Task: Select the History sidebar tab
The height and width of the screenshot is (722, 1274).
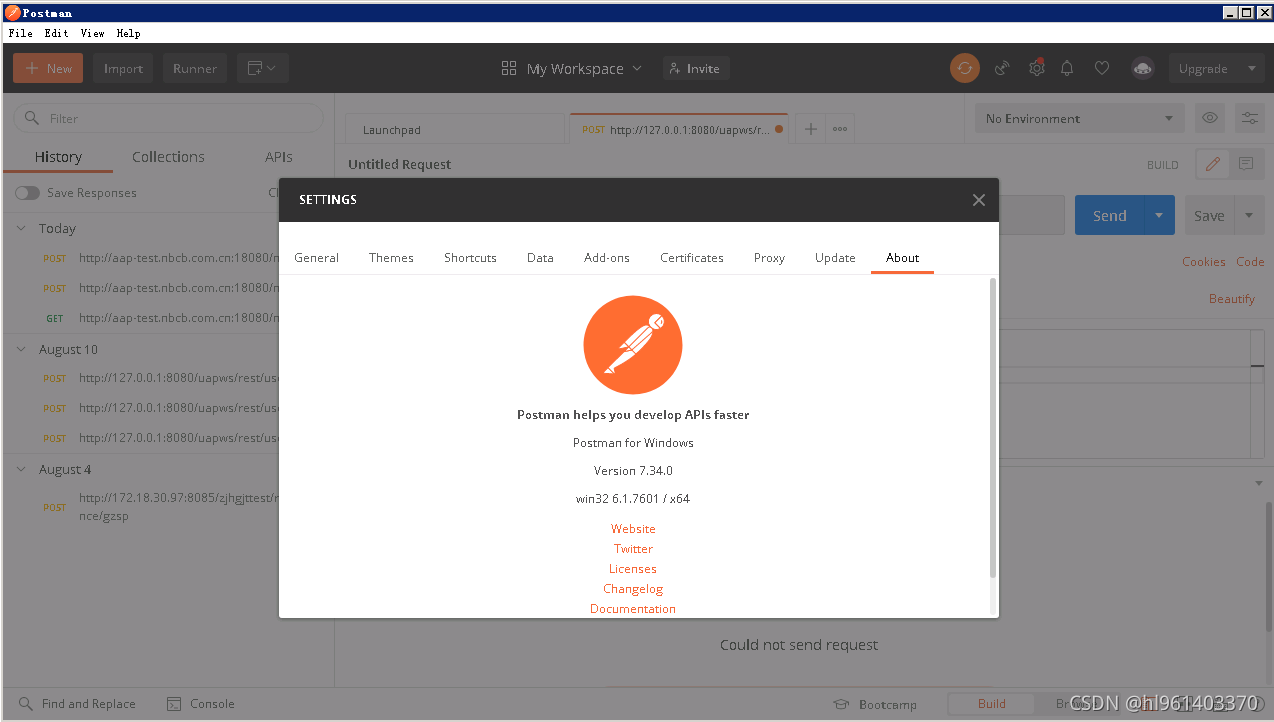Action: click(58, 157)
